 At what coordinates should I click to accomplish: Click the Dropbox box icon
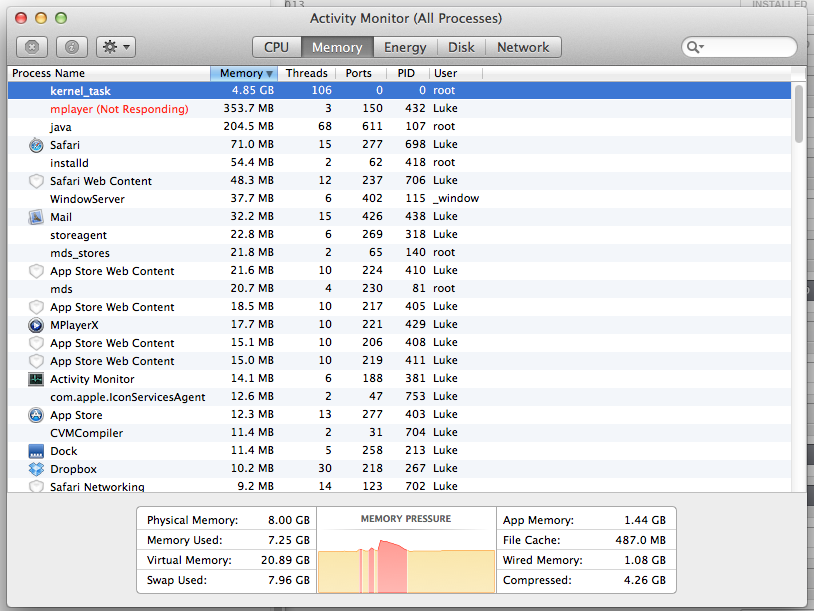click(x=36, y=469)
